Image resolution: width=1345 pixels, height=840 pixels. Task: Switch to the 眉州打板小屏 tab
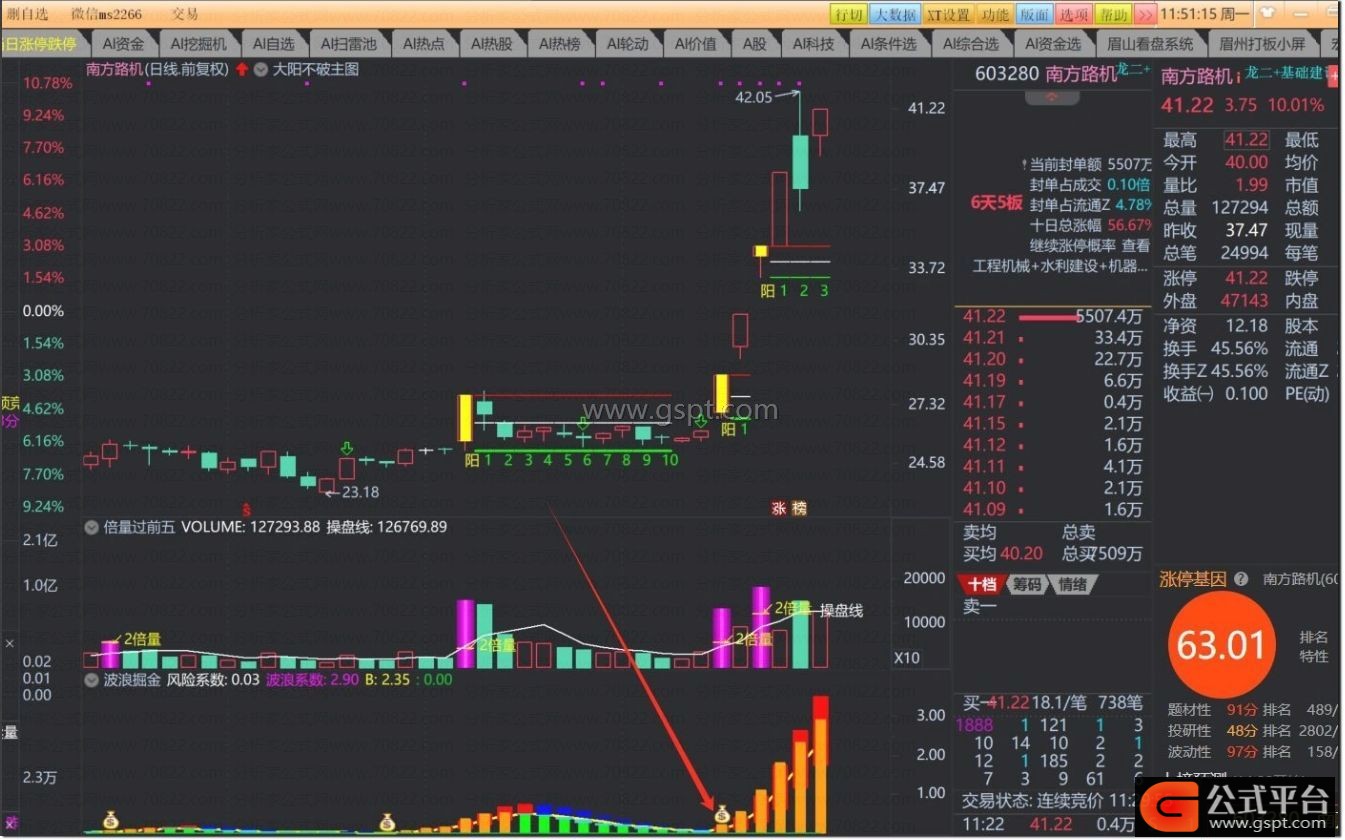tap(1262, 44)
